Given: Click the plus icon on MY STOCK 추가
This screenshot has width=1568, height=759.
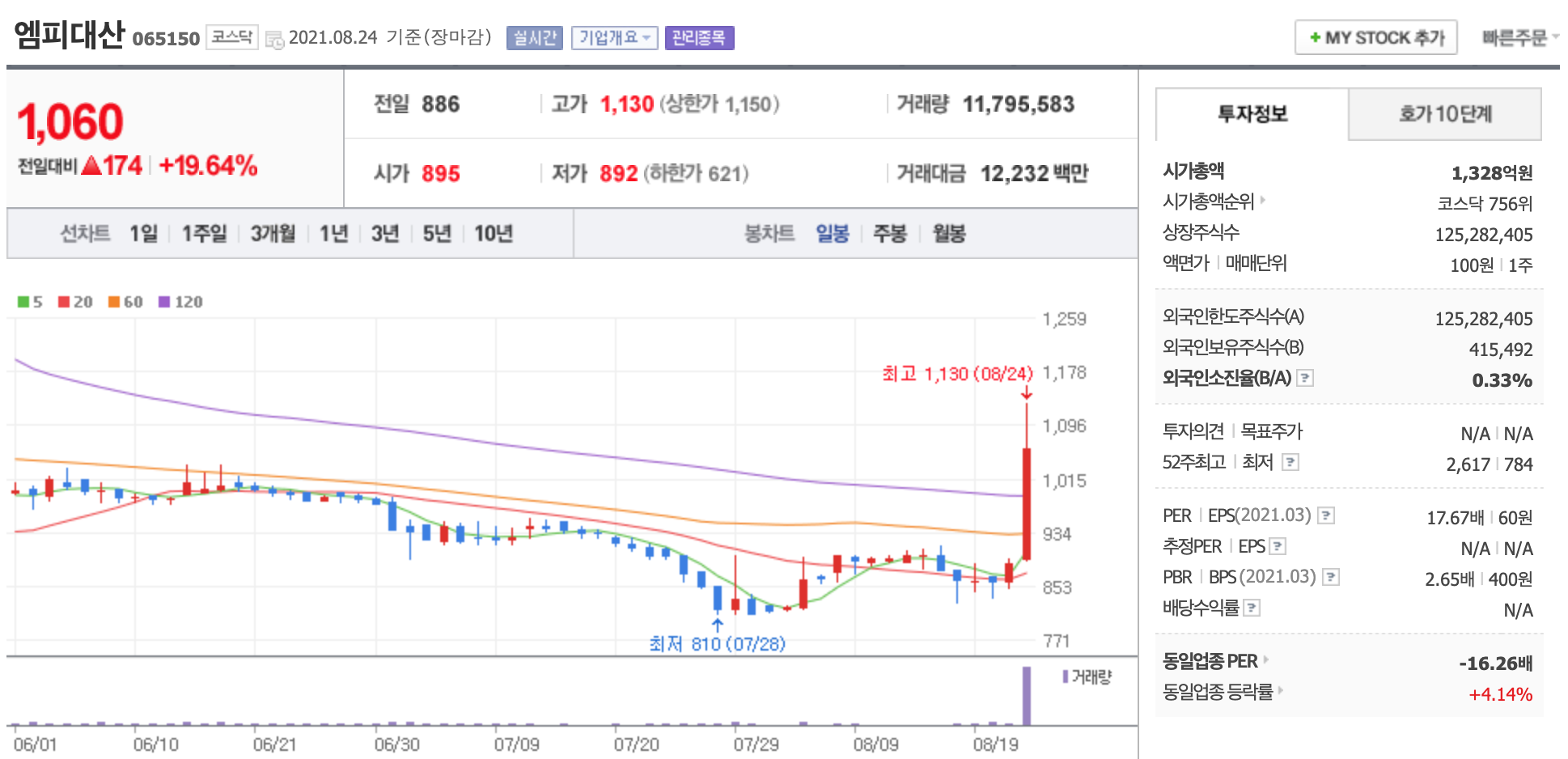Looking at the screenshot, I should [x=1315, y=37].
